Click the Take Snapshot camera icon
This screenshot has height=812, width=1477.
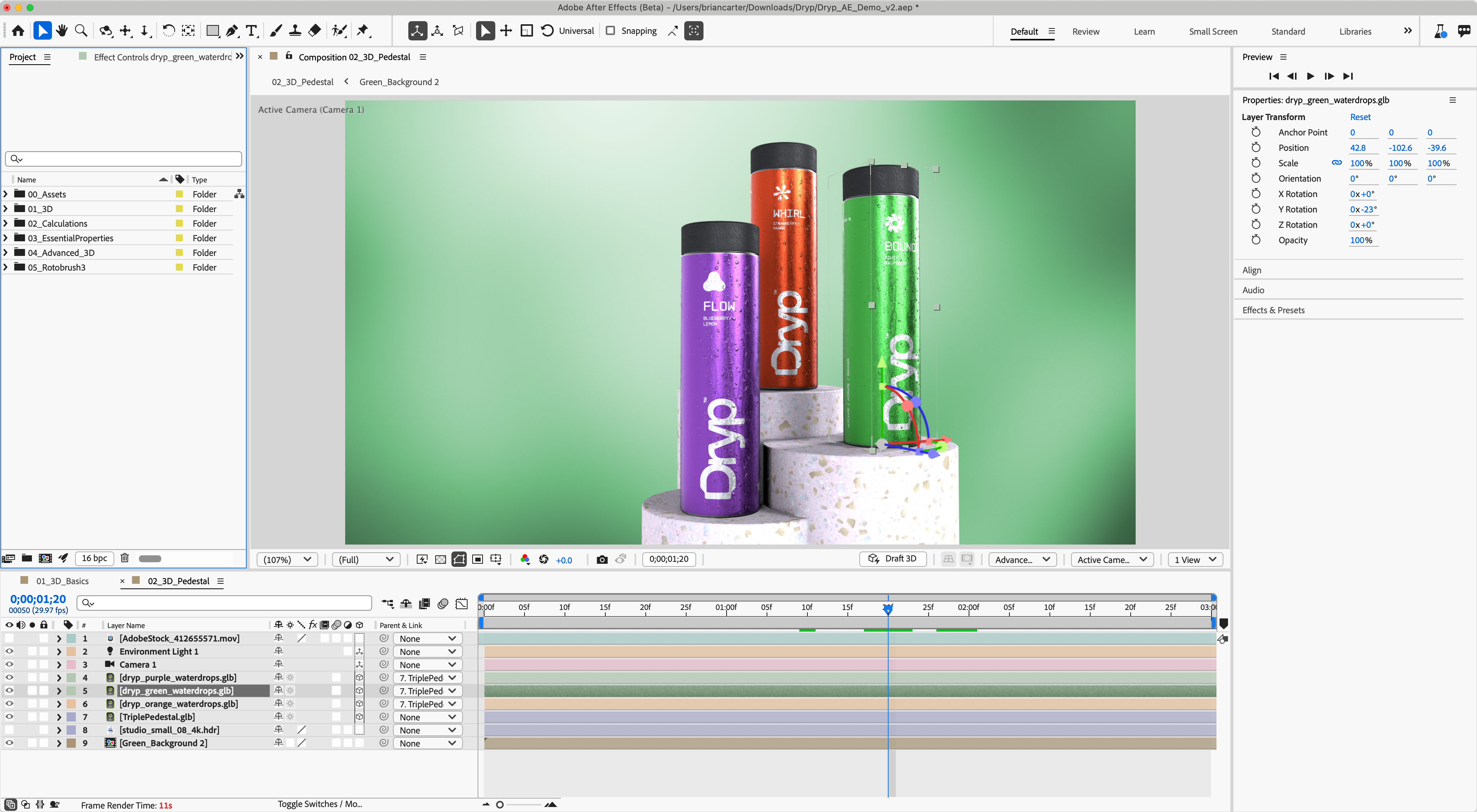coord(602,560)
